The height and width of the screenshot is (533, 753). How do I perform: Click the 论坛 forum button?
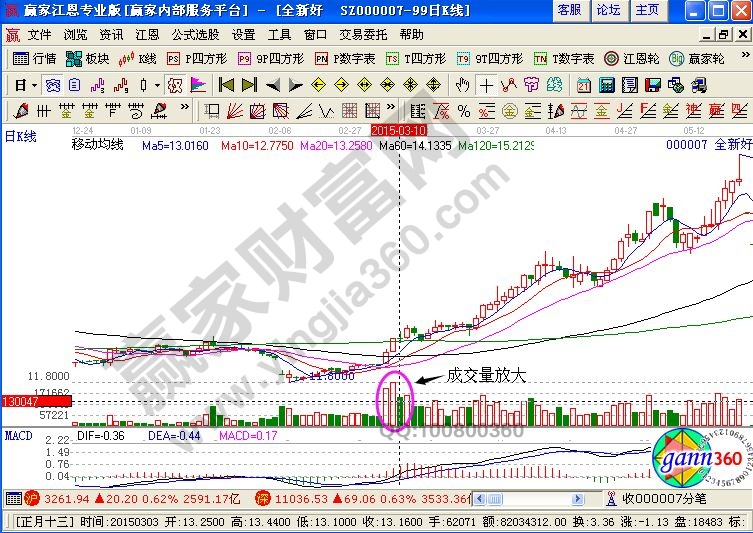608,10
